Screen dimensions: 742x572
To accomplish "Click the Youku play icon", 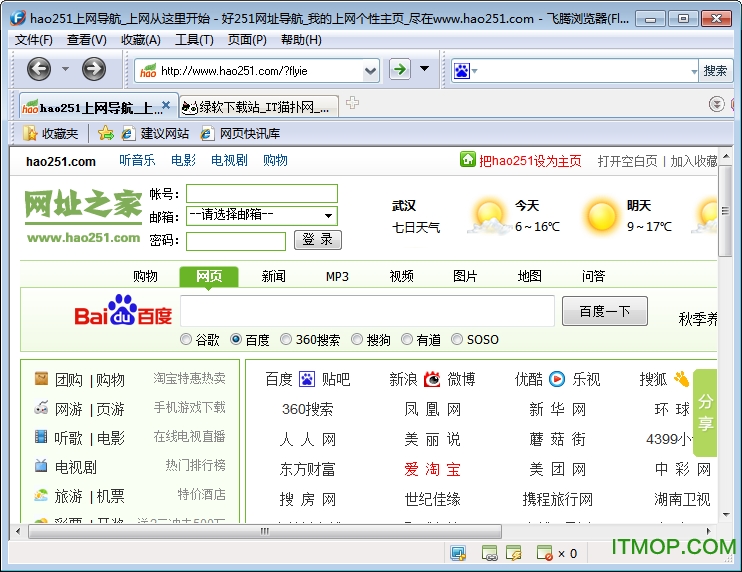I will point(557,379).
